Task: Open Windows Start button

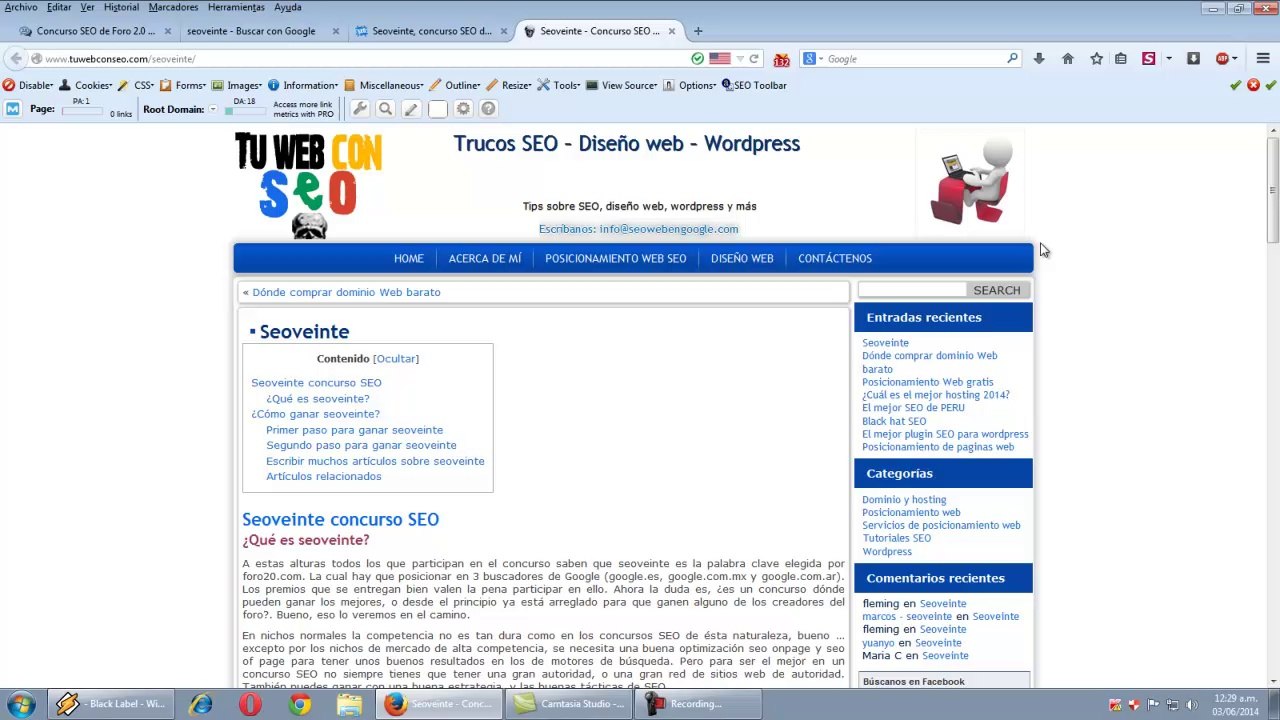Action: [21, 704]
